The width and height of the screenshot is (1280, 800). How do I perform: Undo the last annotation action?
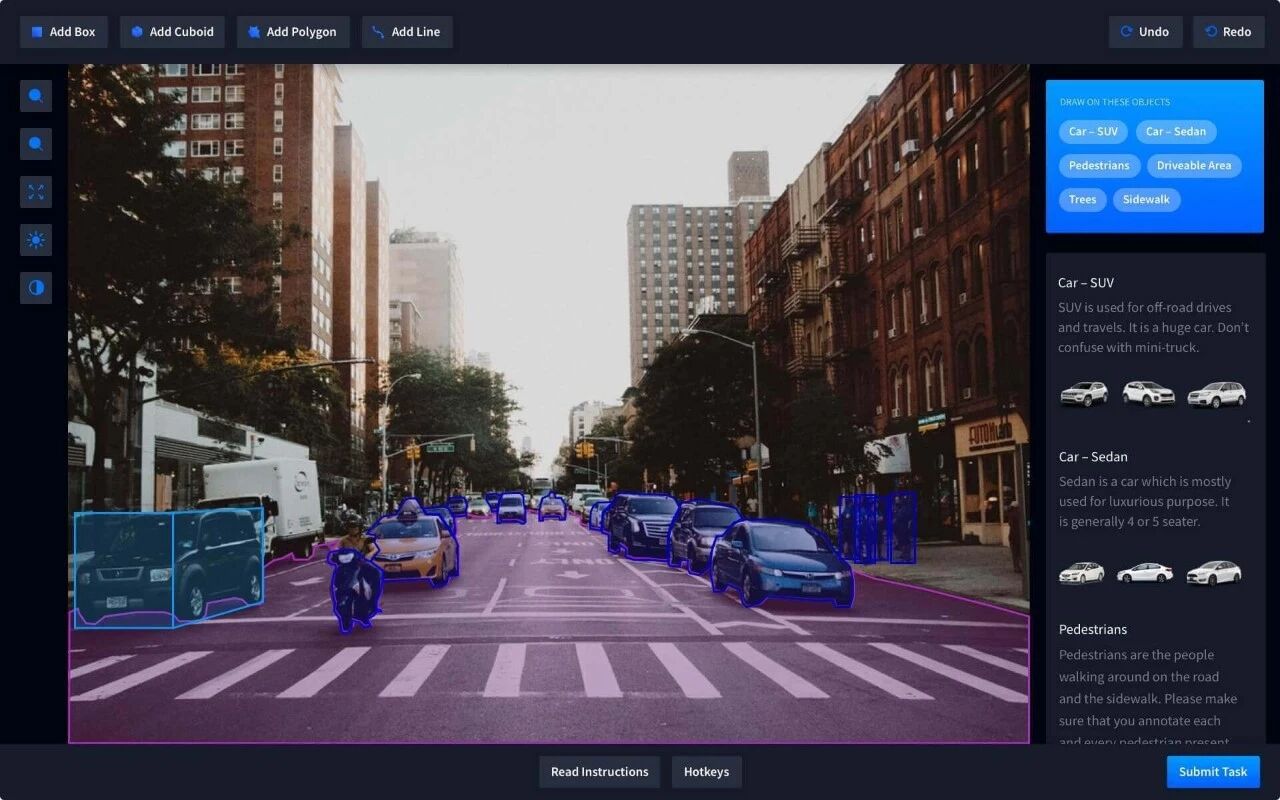point(1145,32)
